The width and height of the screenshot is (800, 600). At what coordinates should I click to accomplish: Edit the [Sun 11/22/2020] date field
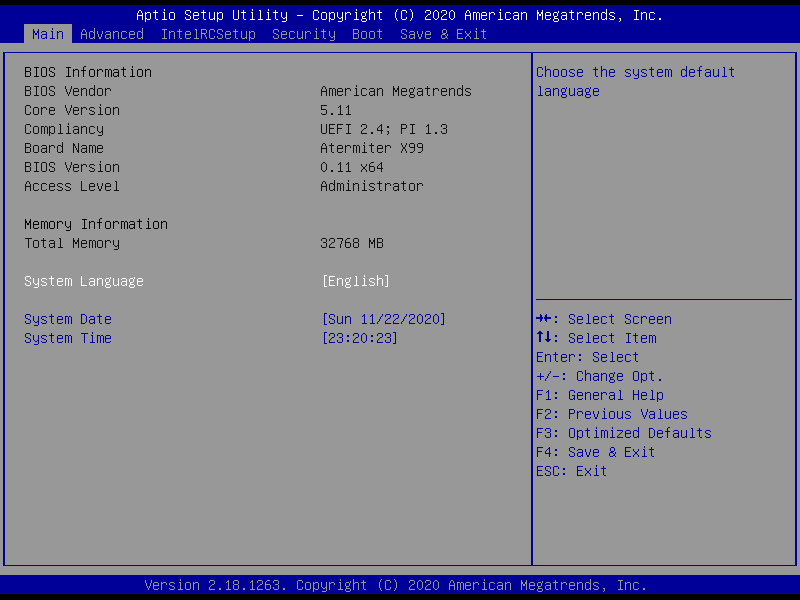[x=384, y=319]
